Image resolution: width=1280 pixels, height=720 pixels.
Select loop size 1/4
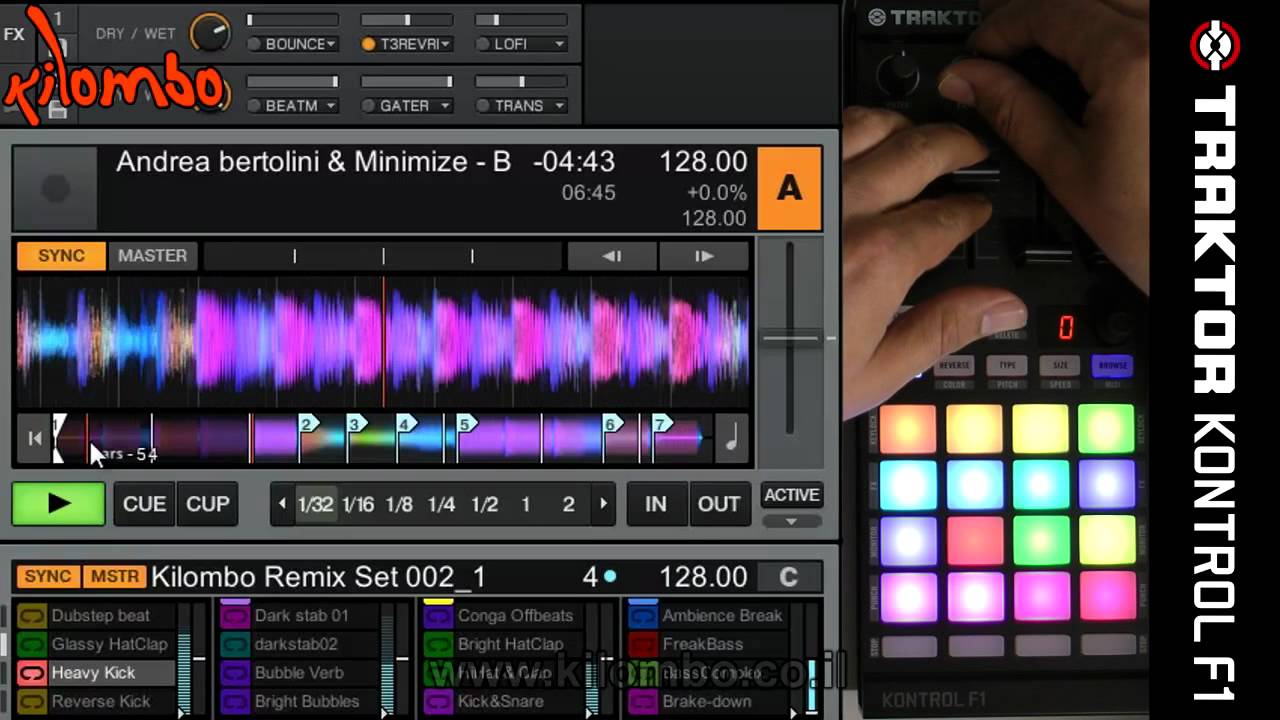click(x=441, y=504)
